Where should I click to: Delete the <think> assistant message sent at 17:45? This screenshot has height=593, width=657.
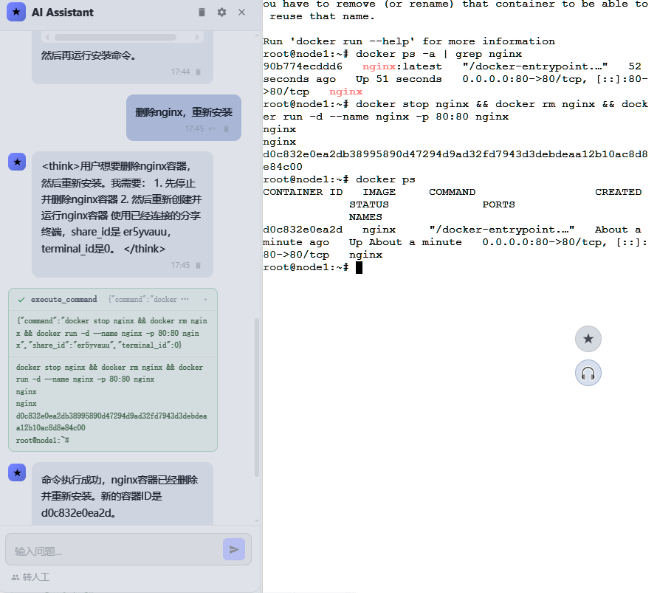pyautogui.click(x=198, y=265)
